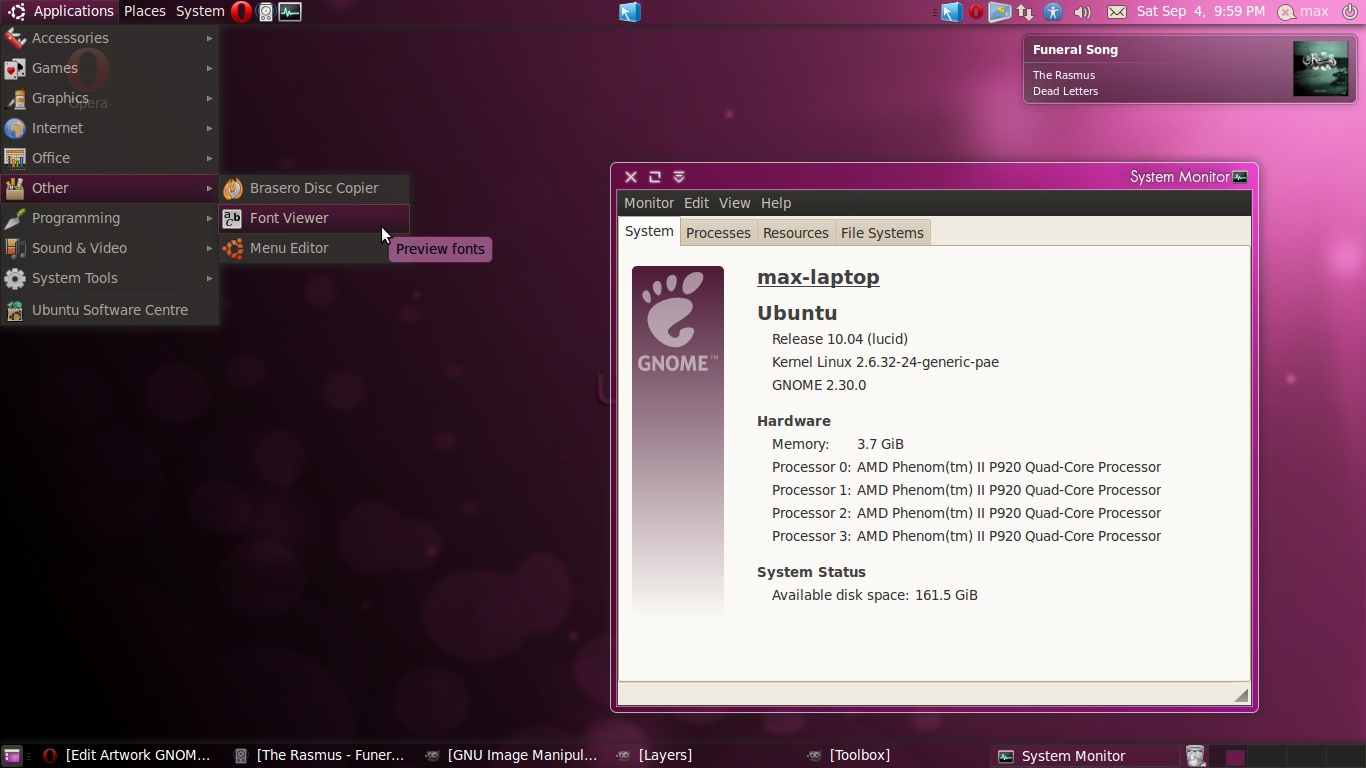The height and width of the screenshot is (768, 1366).
Task: Open the volume speaker indicator
Action: coord(1082,12)
